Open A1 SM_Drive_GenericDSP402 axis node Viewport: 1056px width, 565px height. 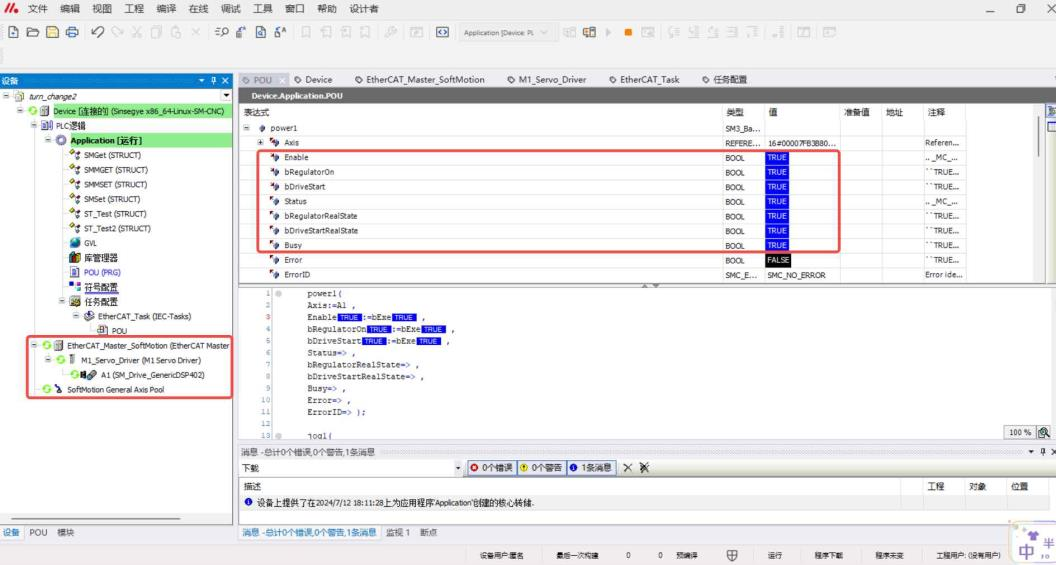coord(123,375)
